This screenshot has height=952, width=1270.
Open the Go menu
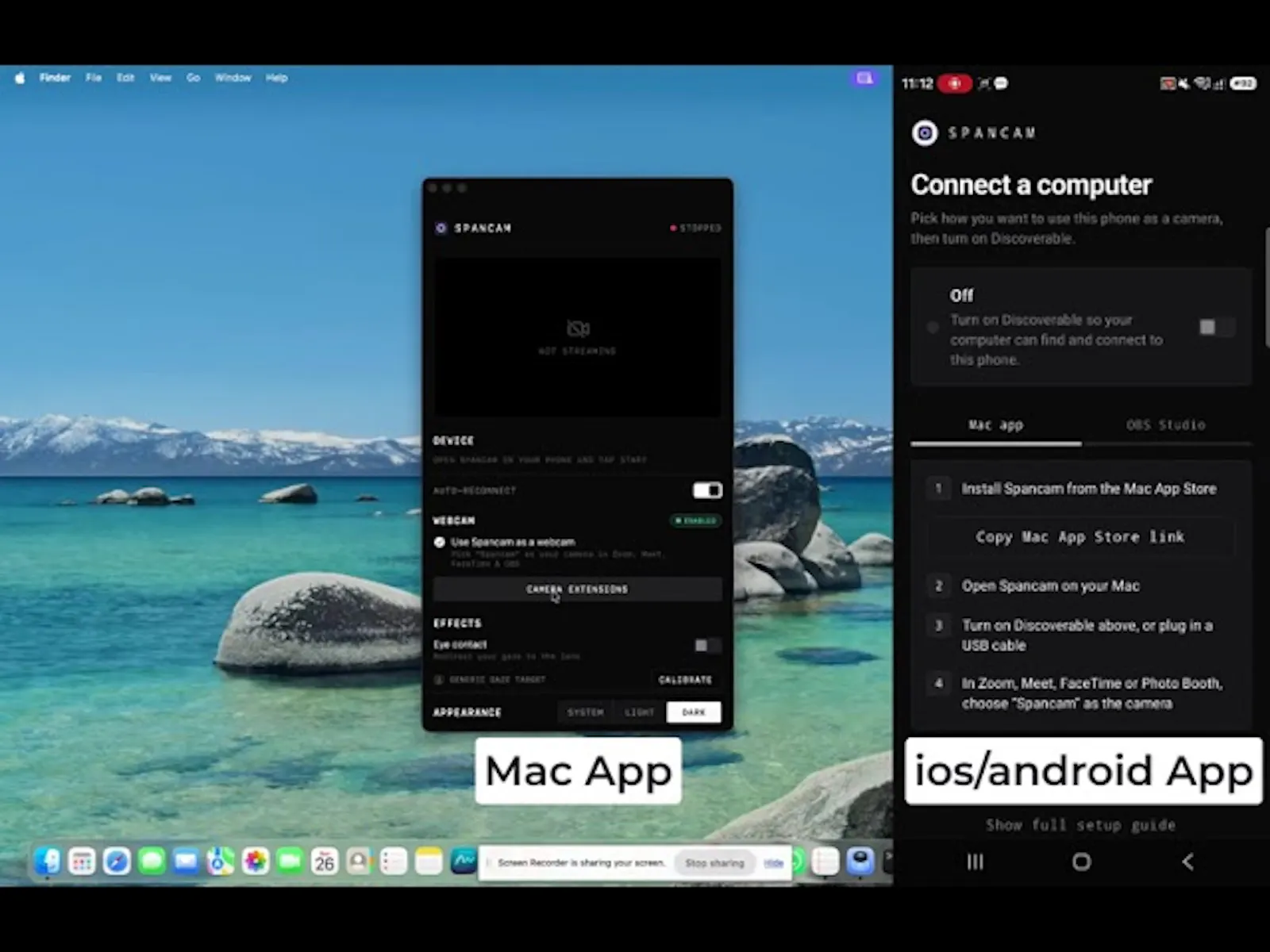click(x=193, y=78)
